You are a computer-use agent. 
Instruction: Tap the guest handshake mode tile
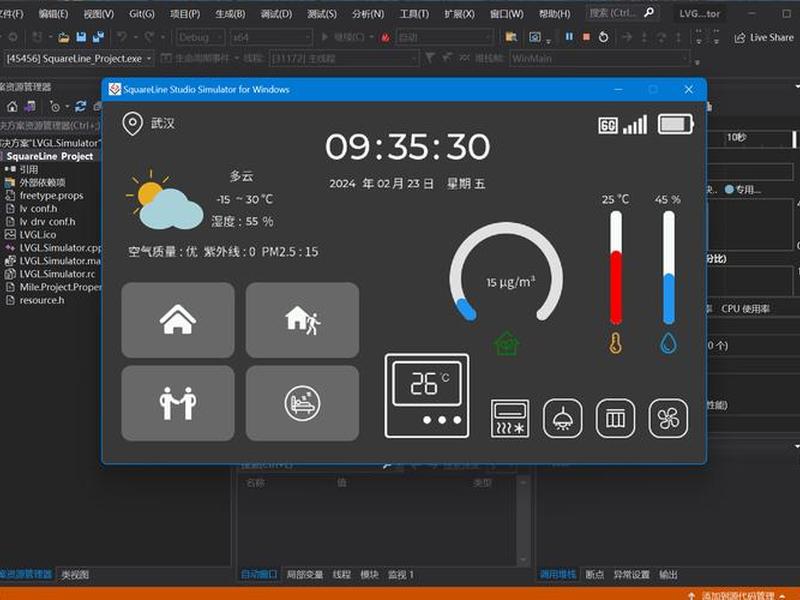pyautogui.click(x=178, y=403)
